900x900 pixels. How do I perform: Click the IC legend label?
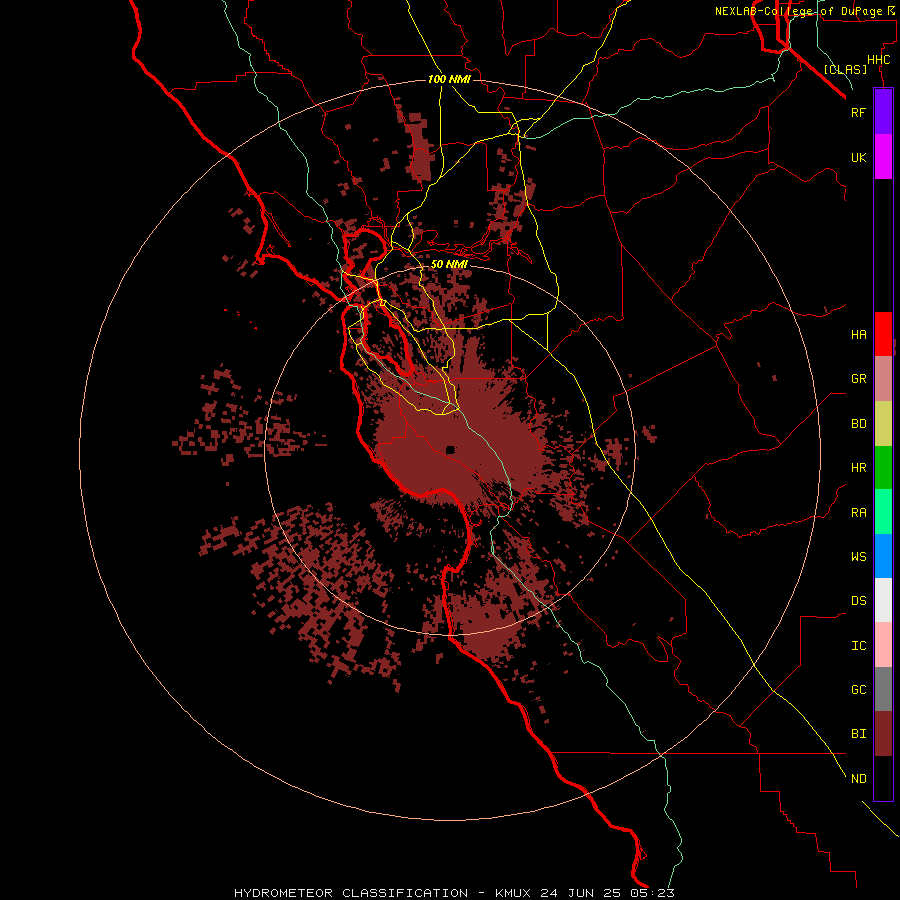(x=858, y=646)
